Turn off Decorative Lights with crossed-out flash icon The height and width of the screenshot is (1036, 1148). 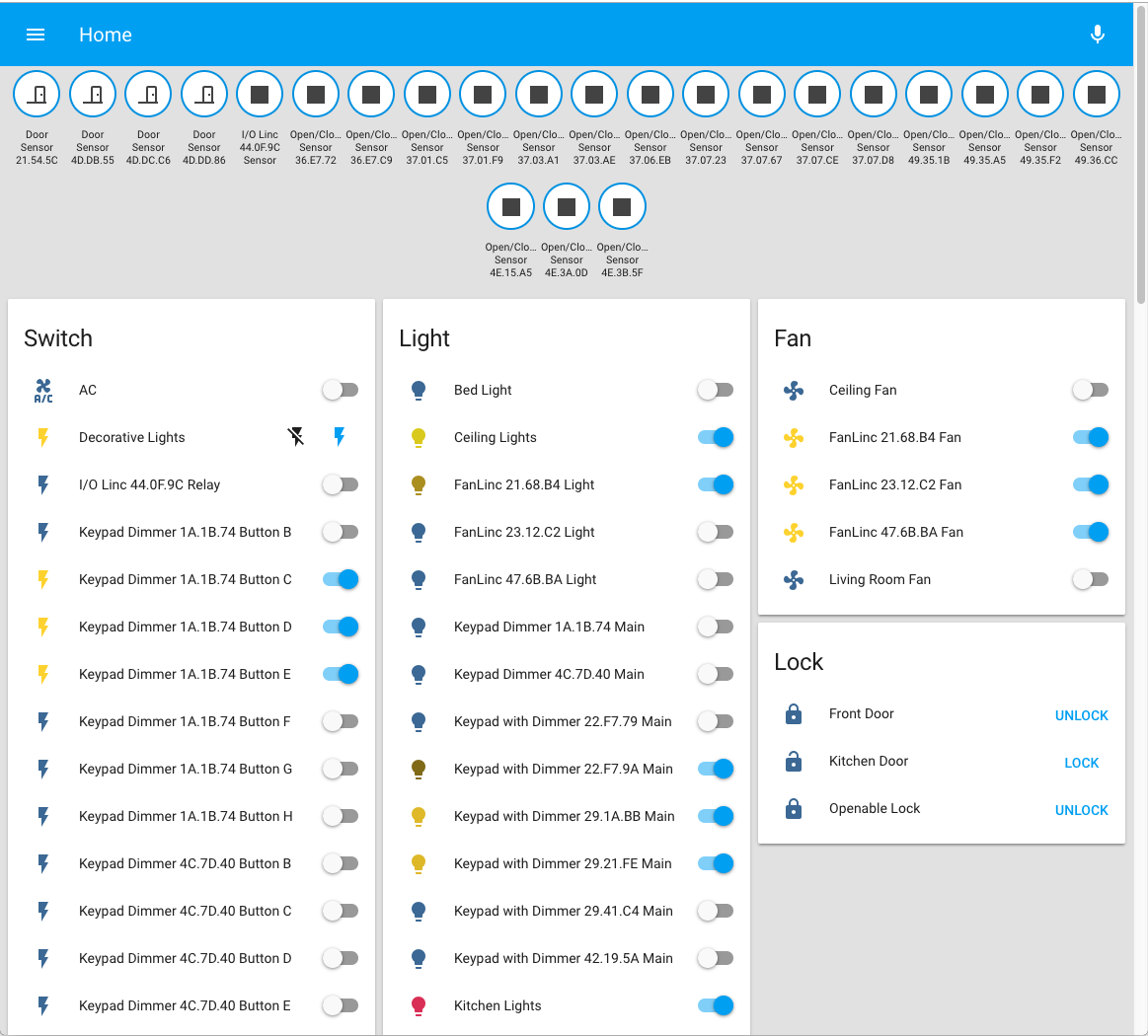click(x=296, y=437)
